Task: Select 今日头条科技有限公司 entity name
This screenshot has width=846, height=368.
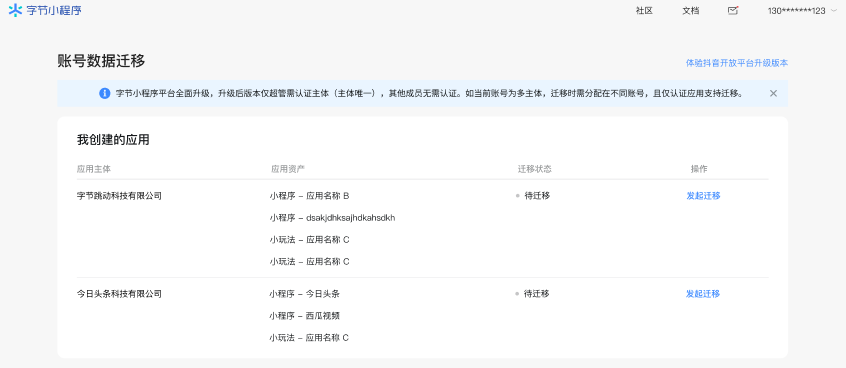Action: pyautogui.click(x=119, y=294)
